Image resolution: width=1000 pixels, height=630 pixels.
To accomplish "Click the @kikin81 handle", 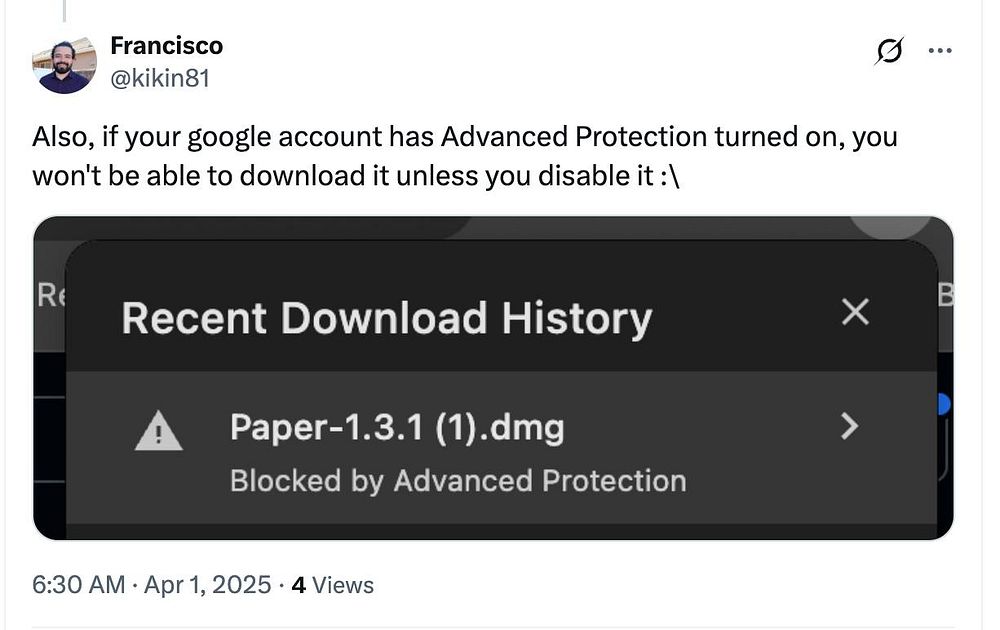I will click(159, 77).
